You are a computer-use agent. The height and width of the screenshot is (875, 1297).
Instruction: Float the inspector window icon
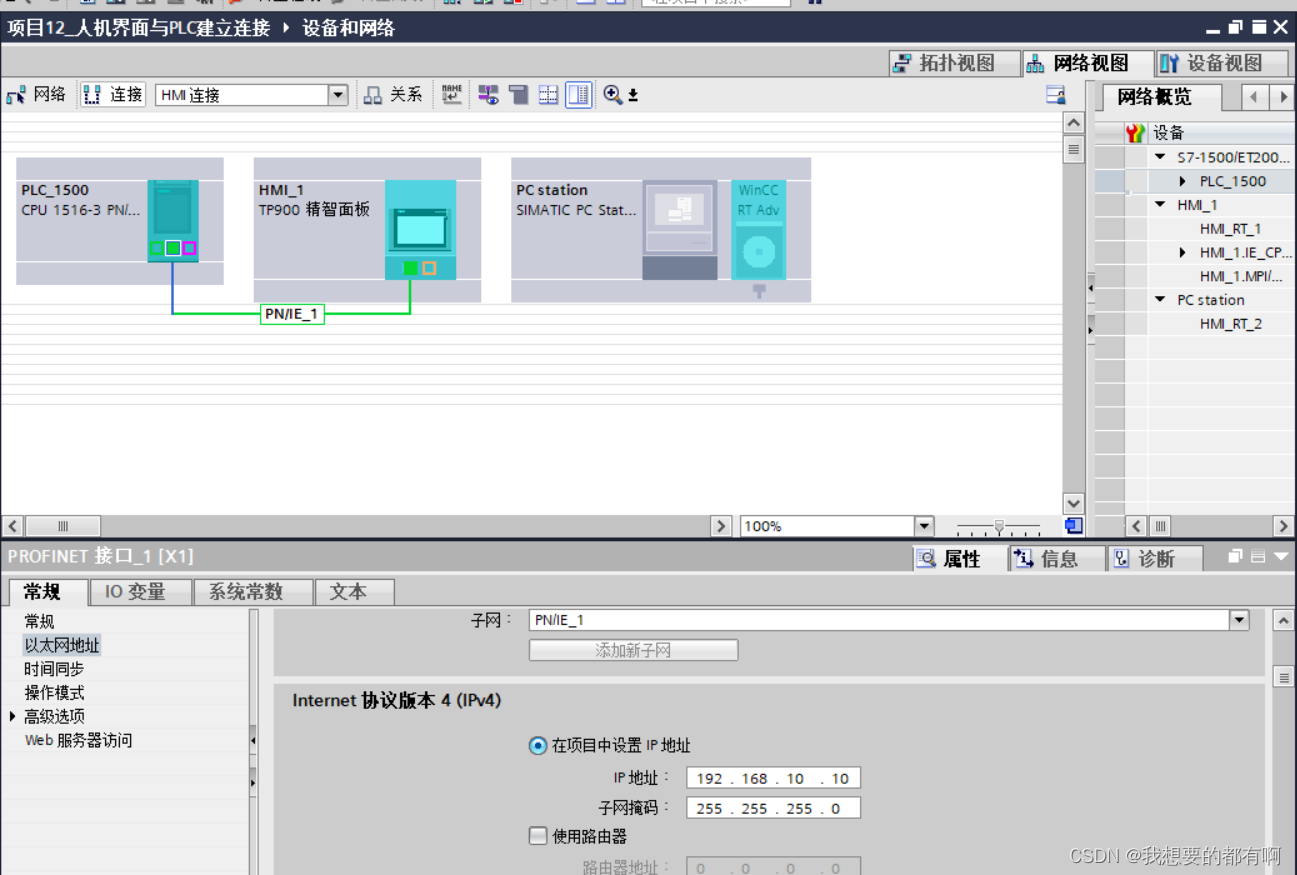click(x=1236, y=557)
